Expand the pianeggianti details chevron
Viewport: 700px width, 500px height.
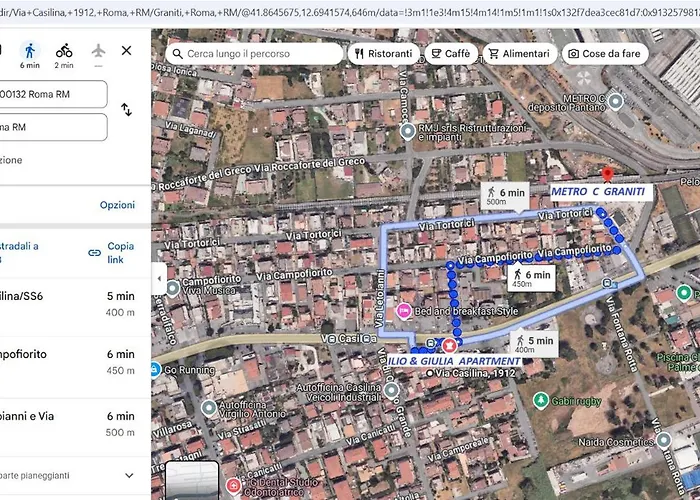point(129,475)
